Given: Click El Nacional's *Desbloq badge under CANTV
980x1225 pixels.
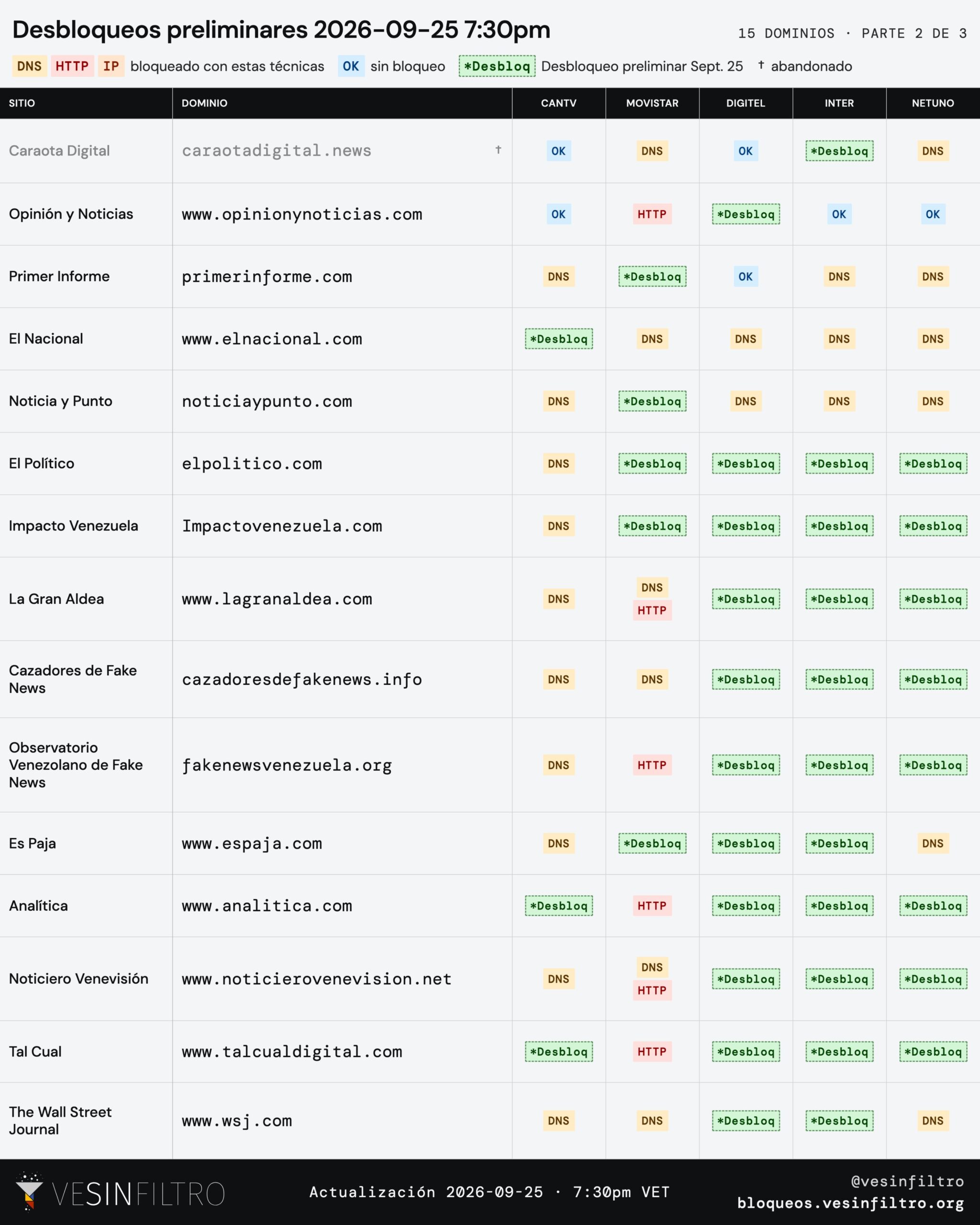Looking at the screenshot, I should [558, 339].
